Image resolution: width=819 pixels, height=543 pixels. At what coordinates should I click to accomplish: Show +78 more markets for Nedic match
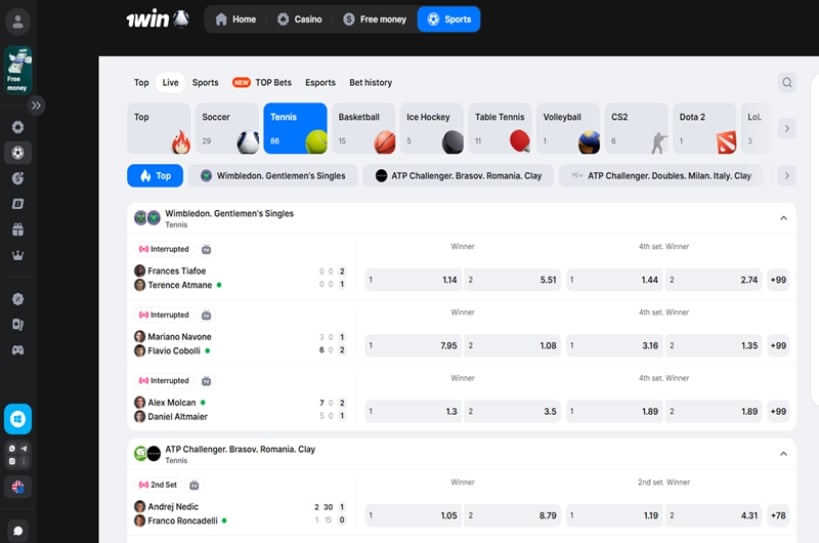(x=778, y=515)
